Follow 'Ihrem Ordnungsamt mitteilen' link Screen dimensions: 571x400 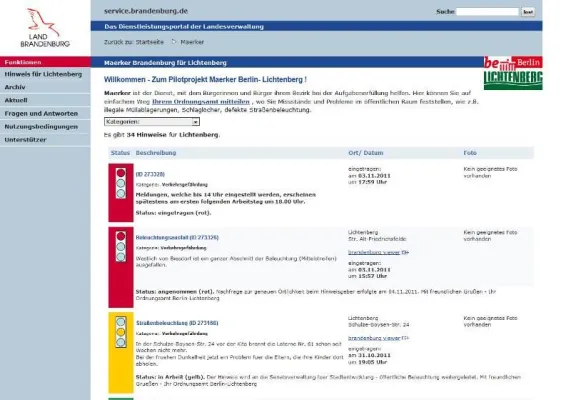coord(201,102)
